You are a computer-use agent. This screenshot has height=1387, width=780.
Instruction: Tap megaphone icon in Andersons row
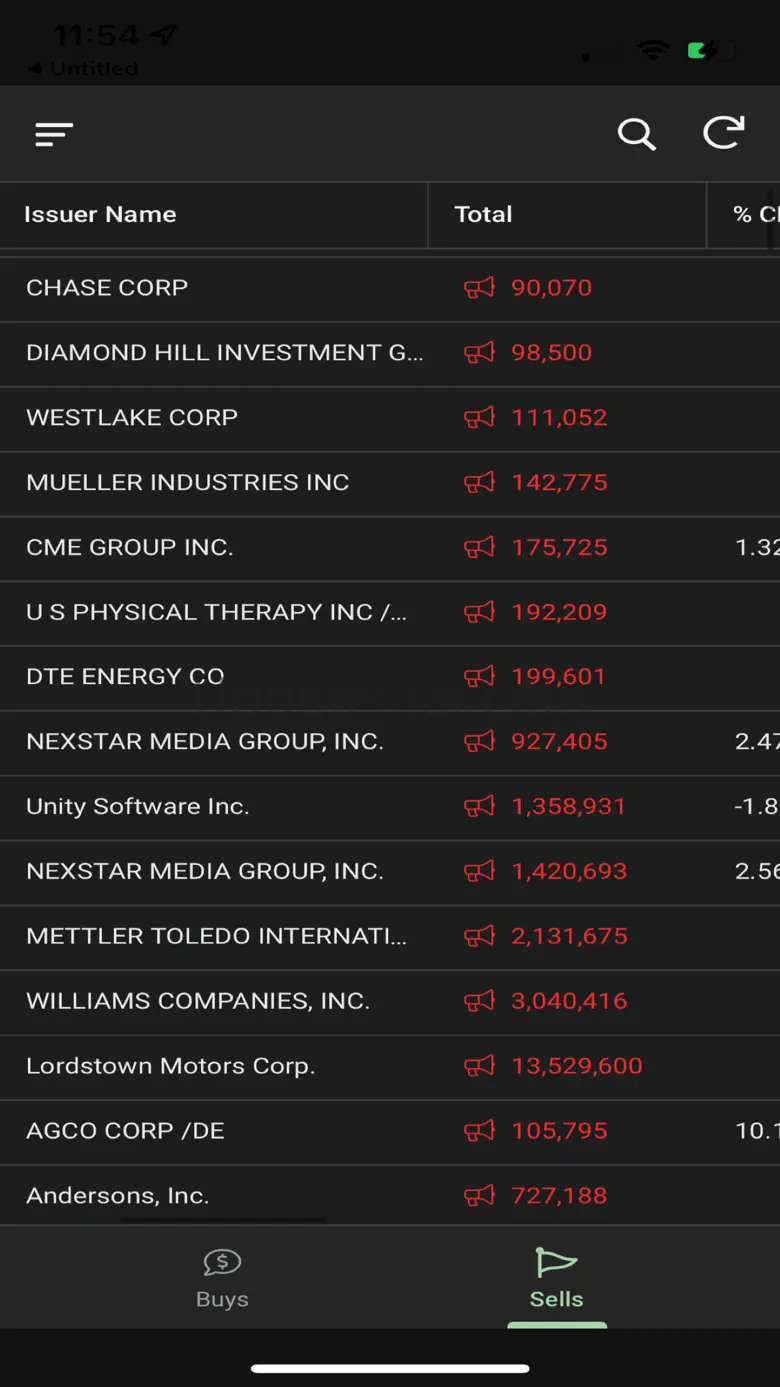coord(479,1196)
